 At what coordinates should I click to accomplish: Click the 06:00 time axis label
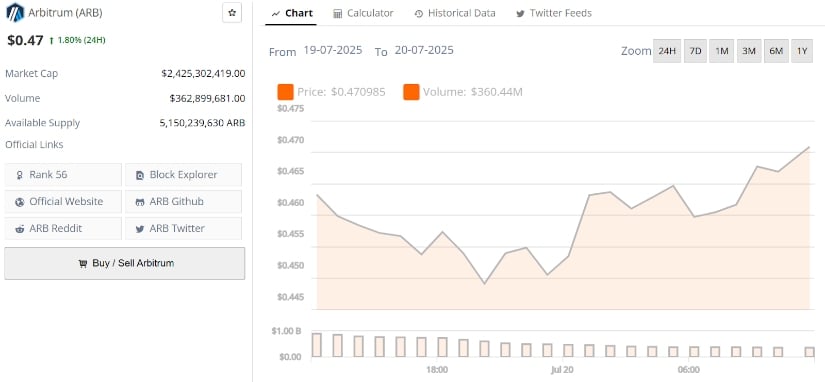[689, 370]
